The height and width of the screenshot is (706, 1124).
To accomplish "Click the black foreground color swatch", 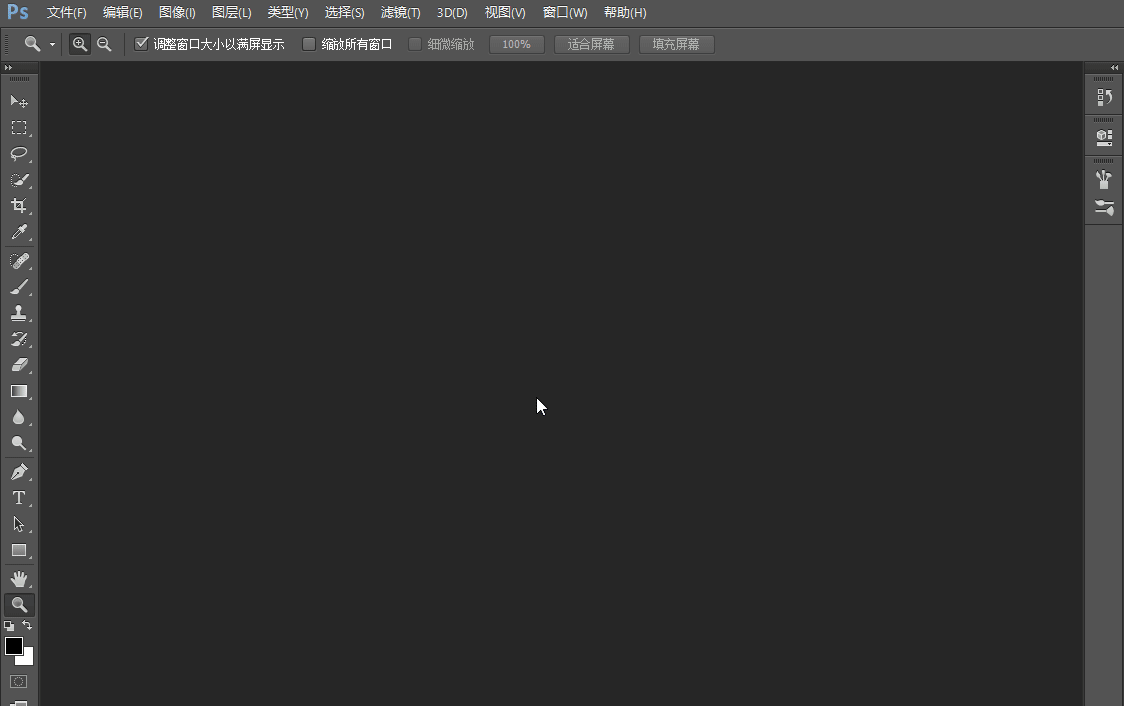I will (x=13, y=646).
